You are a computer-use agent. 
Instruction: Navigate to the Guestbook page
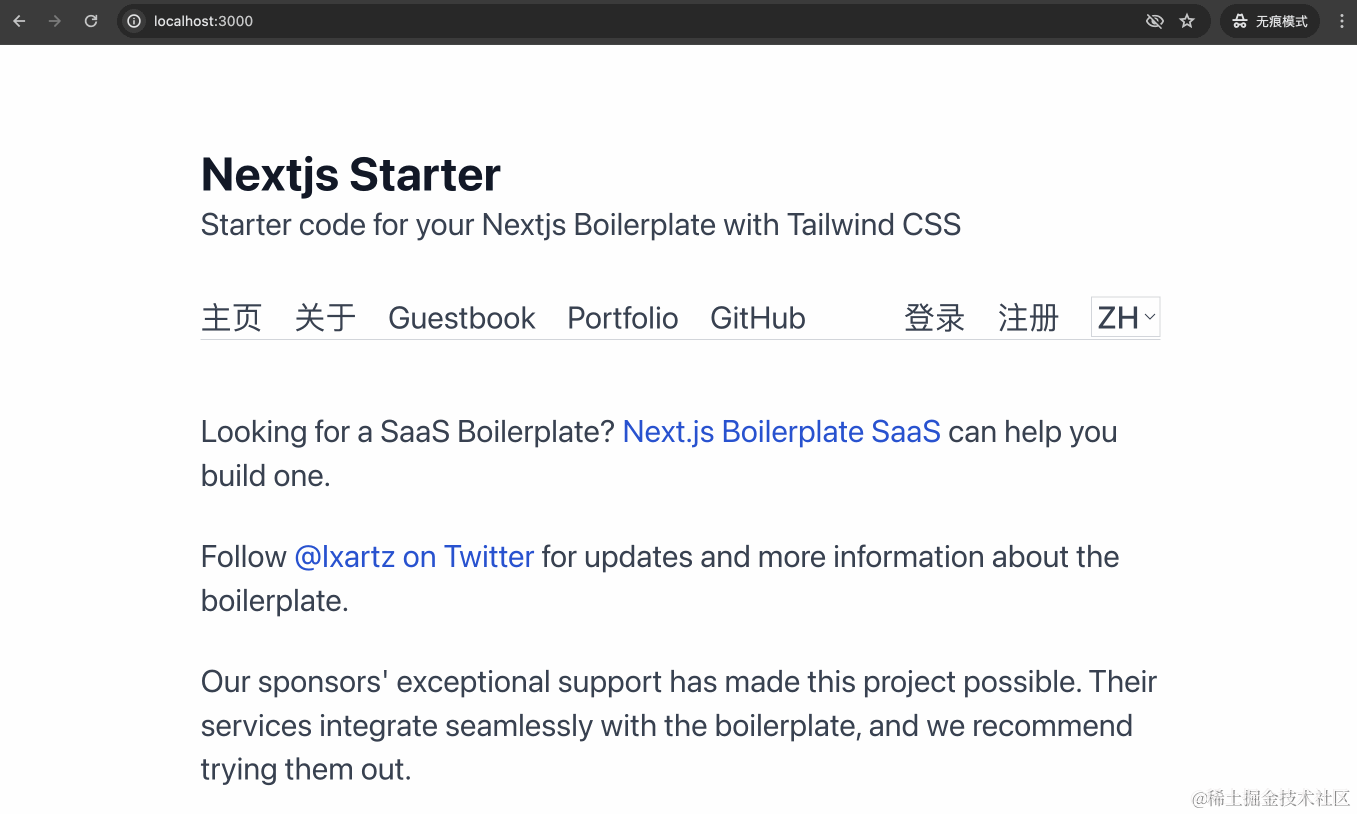pyautogui.click(x=461, y=318)
